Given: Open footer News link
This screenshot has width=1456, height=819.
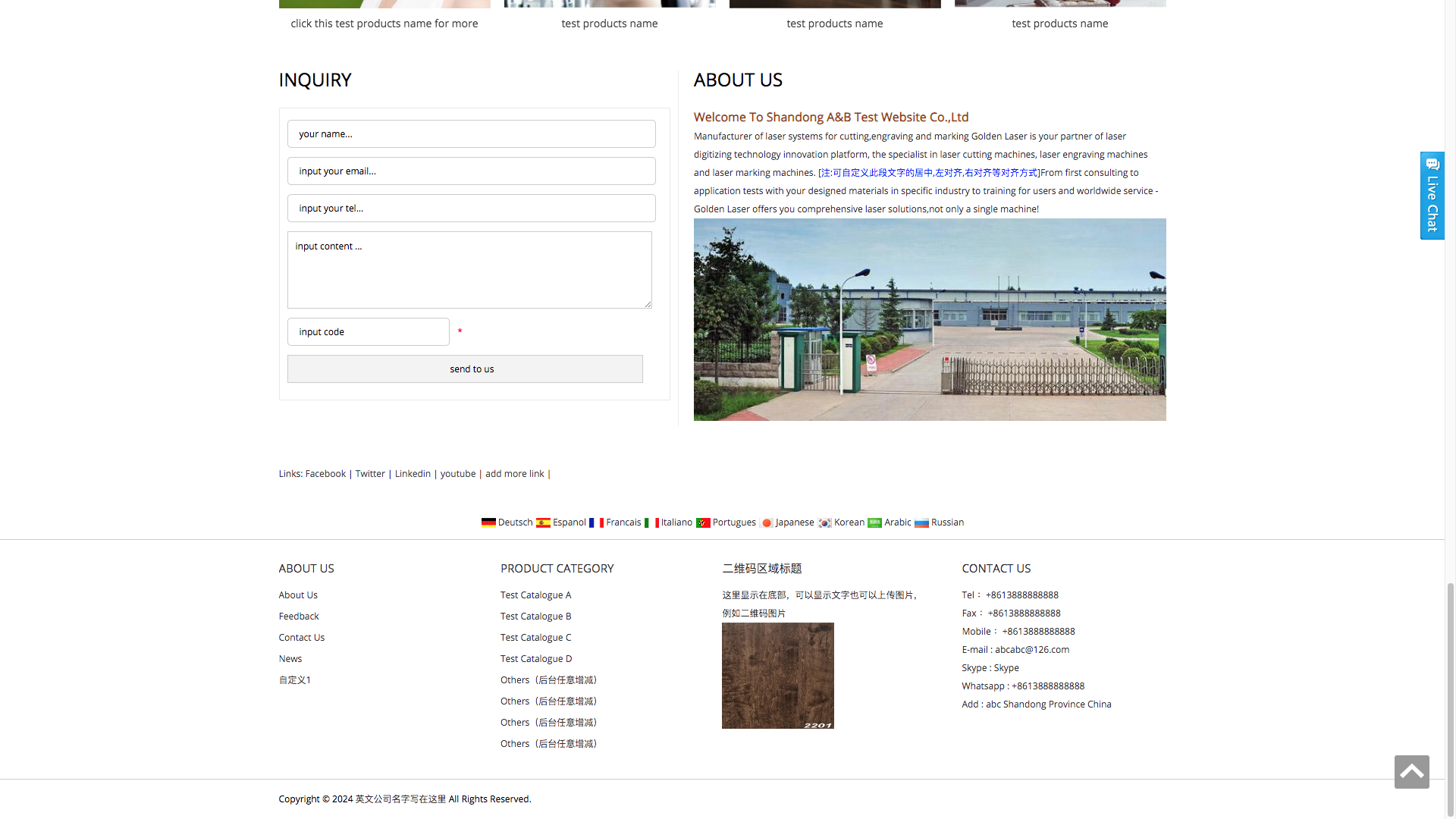Looking at the screenshot, I should pyautogui.click(x=290, y=659).
